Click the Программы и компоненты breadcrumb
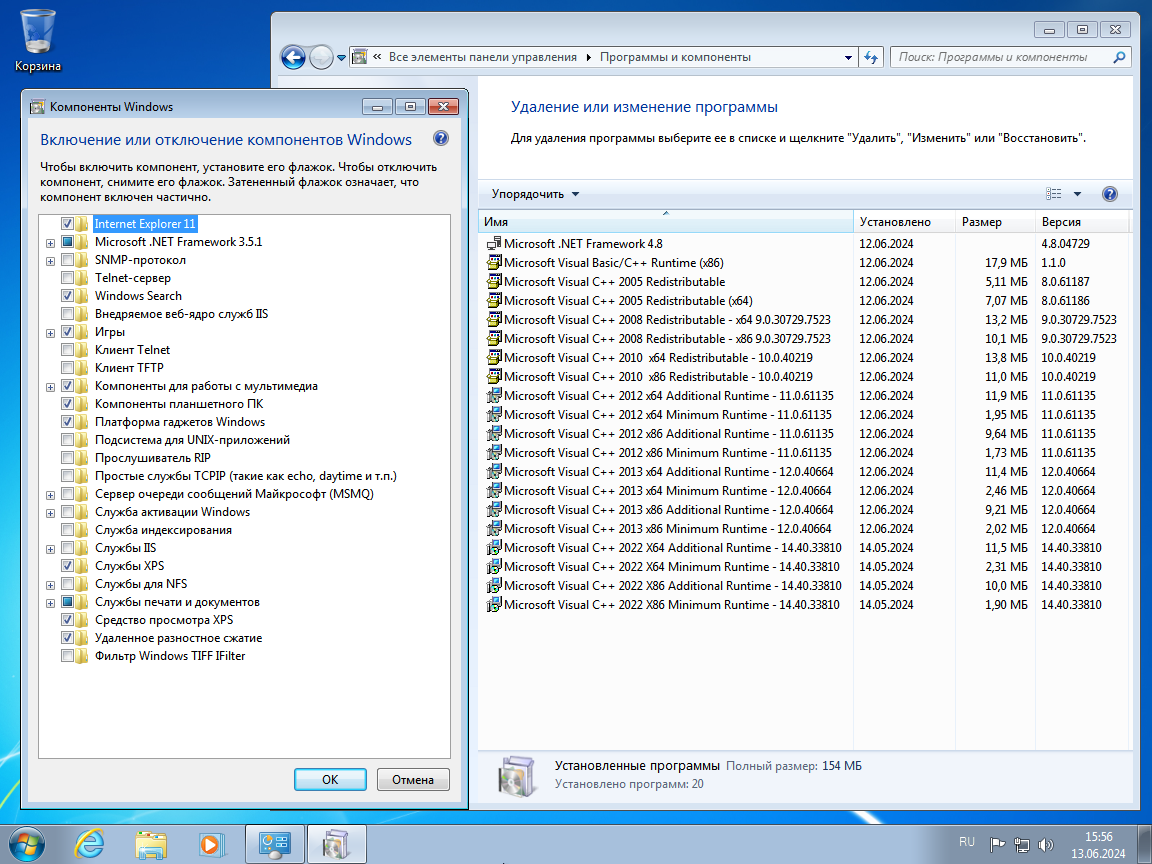 675,57
